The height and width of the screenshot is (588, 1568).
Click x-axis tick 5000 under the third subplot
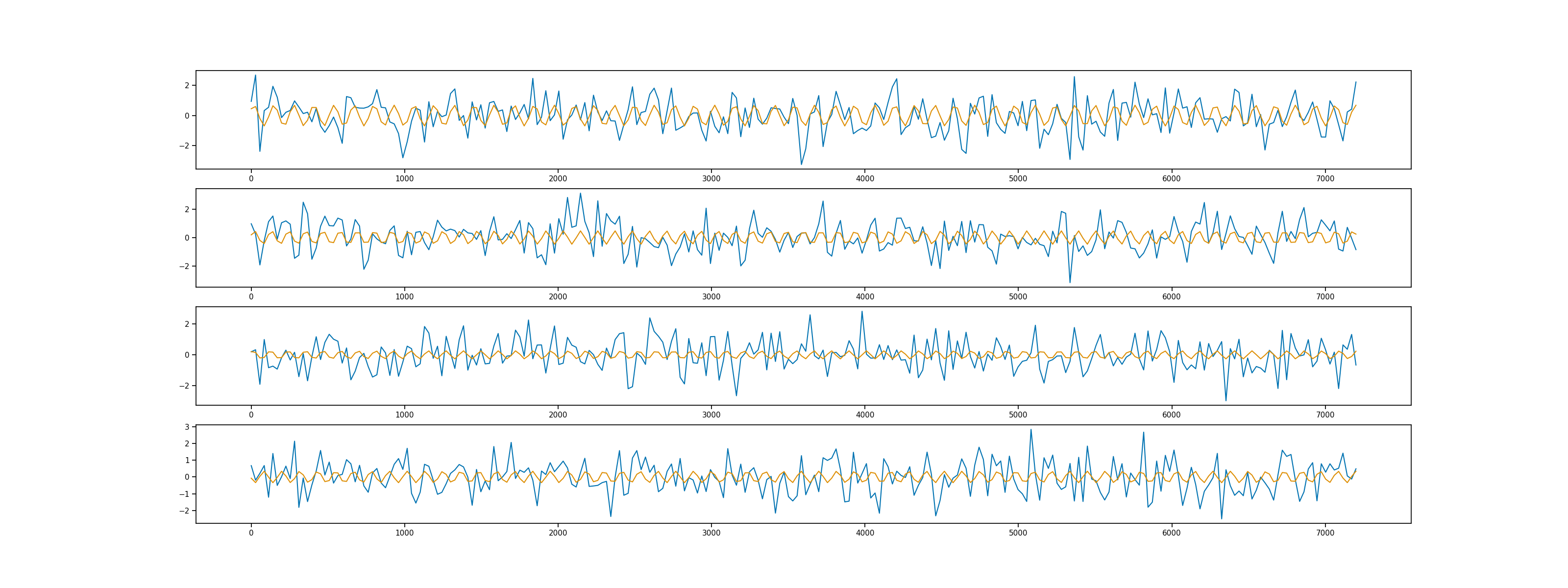coord(1018,415)
